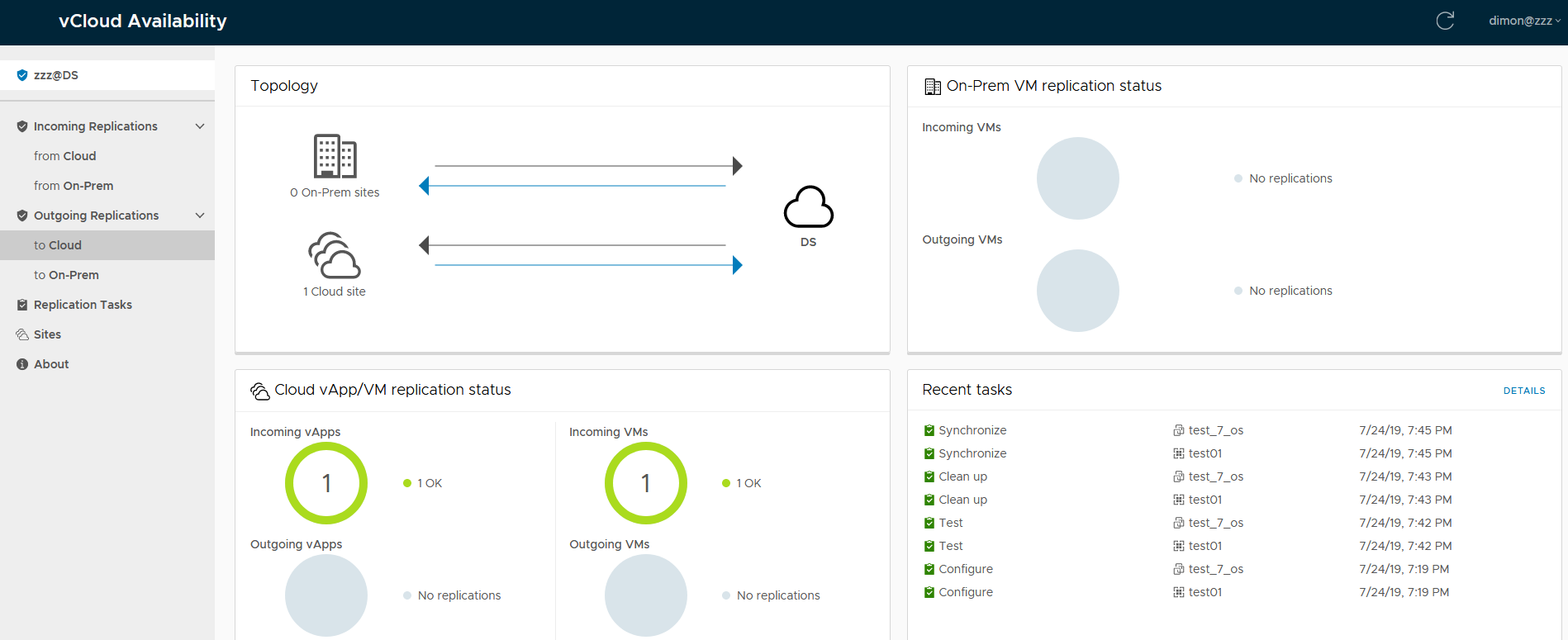The image size is (1568, 640).
Task: Click the Incoming Replications shield icon
Action: (x=22, y=126)
